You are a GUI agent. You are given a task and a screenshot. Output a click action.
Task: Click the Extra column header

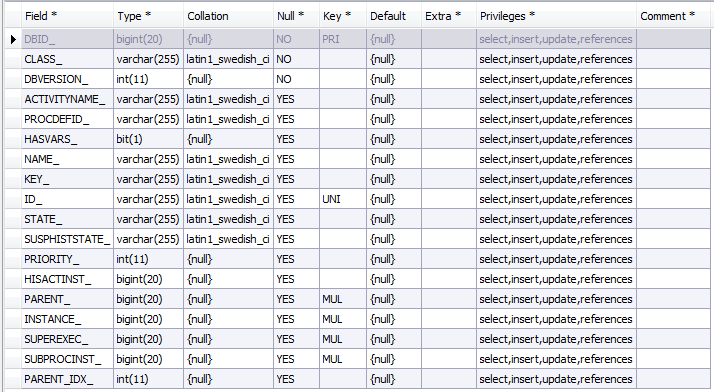(449, 16)
